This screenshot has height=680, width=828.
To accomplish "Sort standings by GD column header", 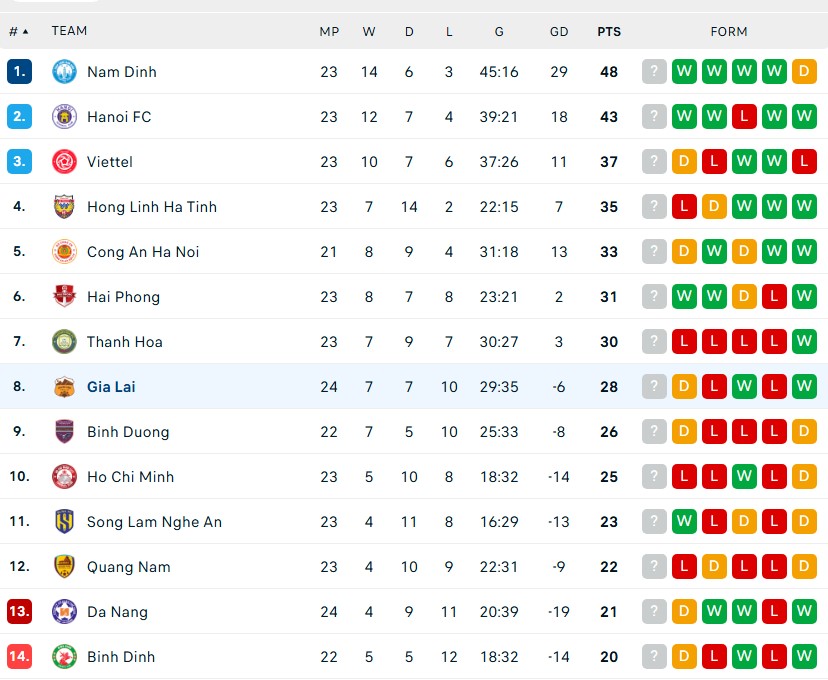I will pyautogui.click(x=559, y=32).
